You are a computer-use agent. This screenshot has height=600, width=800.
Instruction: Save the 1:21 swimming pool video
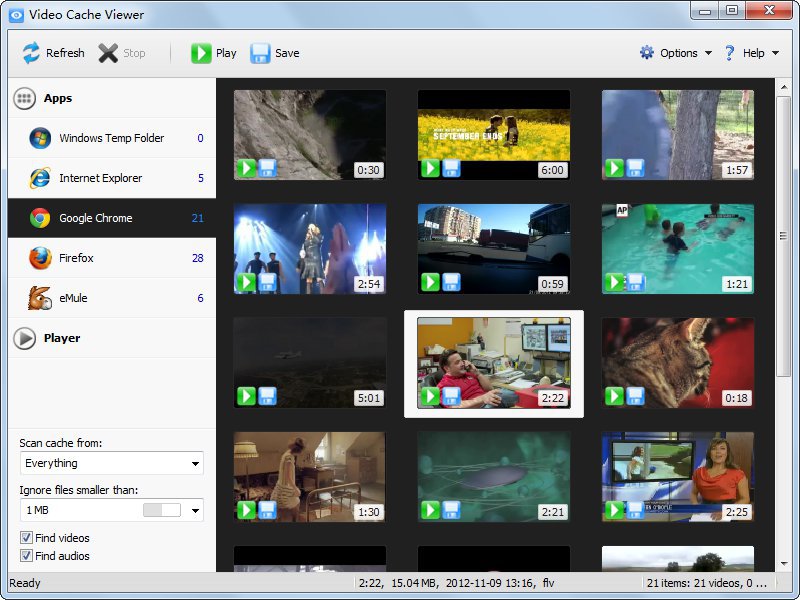click(x=635, y=282)
